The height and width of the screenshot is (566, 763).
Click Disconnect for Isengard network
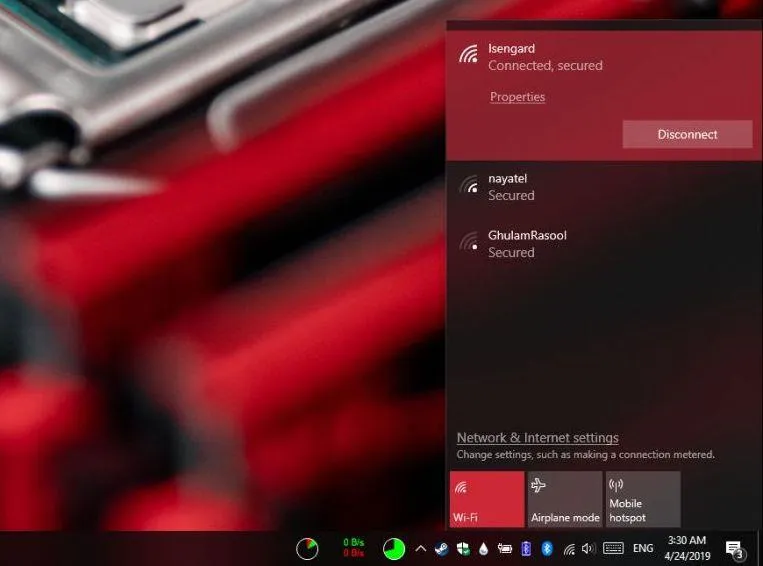(x=687, y=134)
